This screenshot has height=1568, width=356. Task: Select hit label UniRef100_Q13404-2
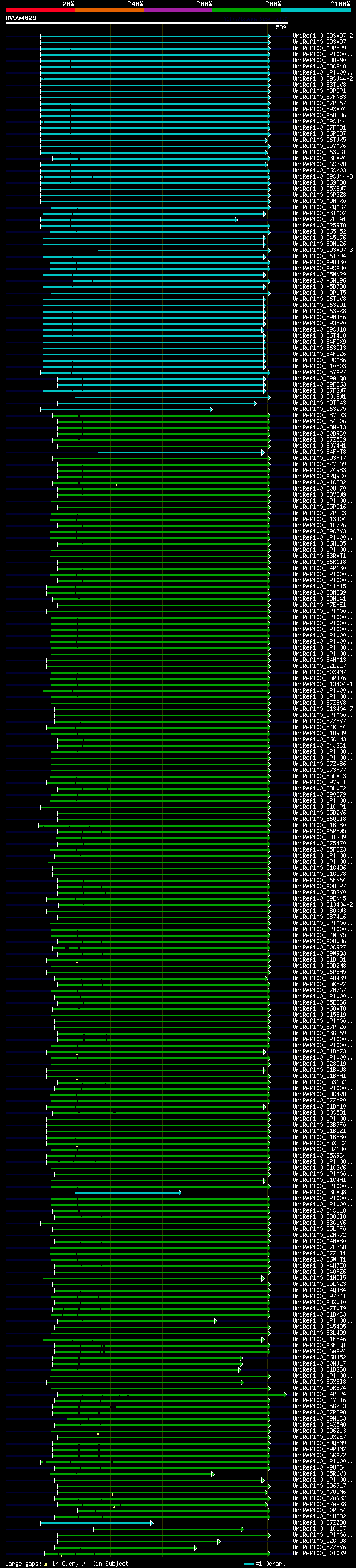323,905
